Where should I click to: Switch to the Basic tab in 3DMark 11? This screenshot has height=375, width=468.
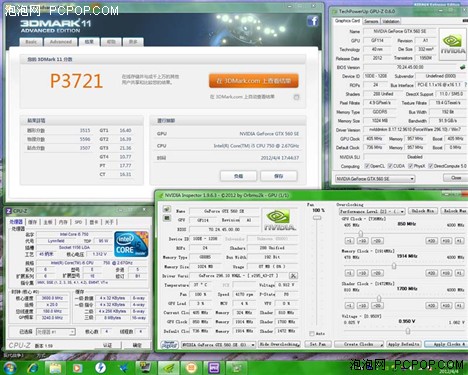[x=31, y=42]
